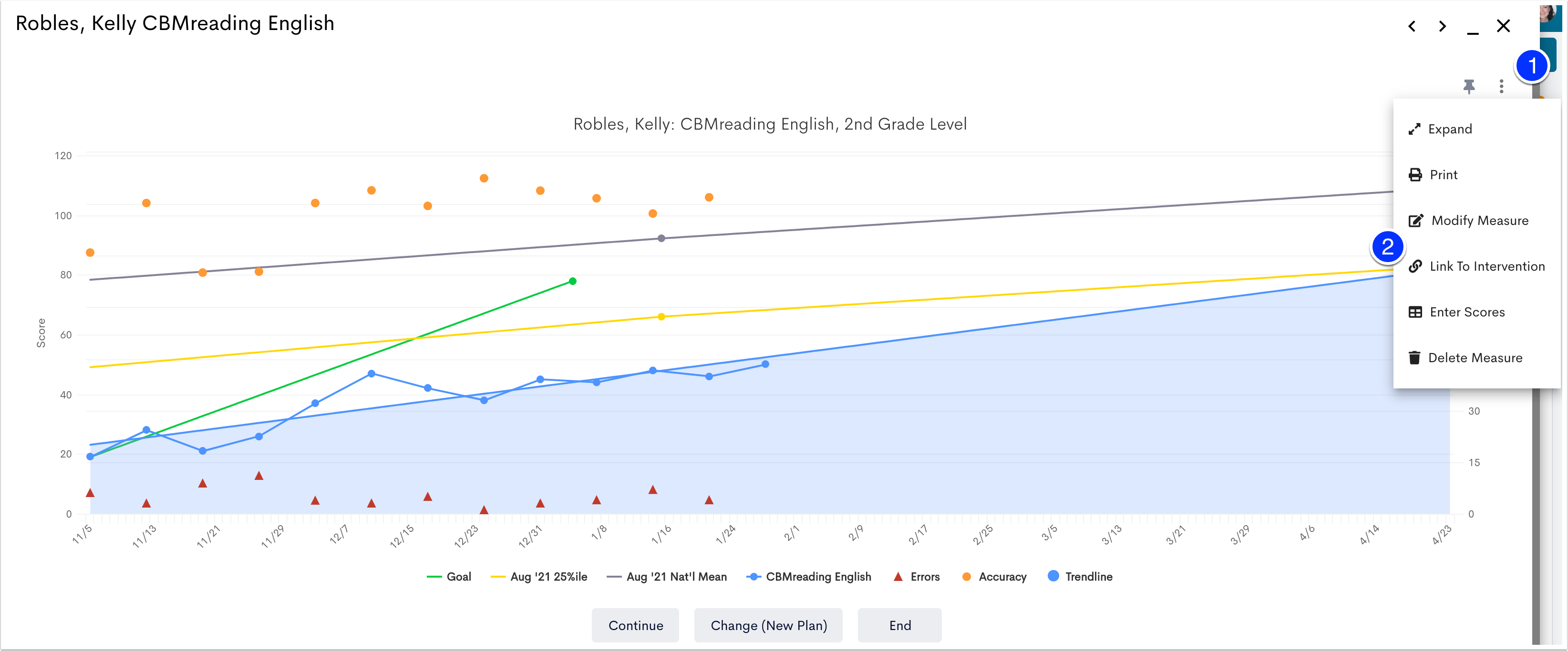The height and width of the screenshot is (651, 1568).
Task: Click the Continue button
Action: 636,625
